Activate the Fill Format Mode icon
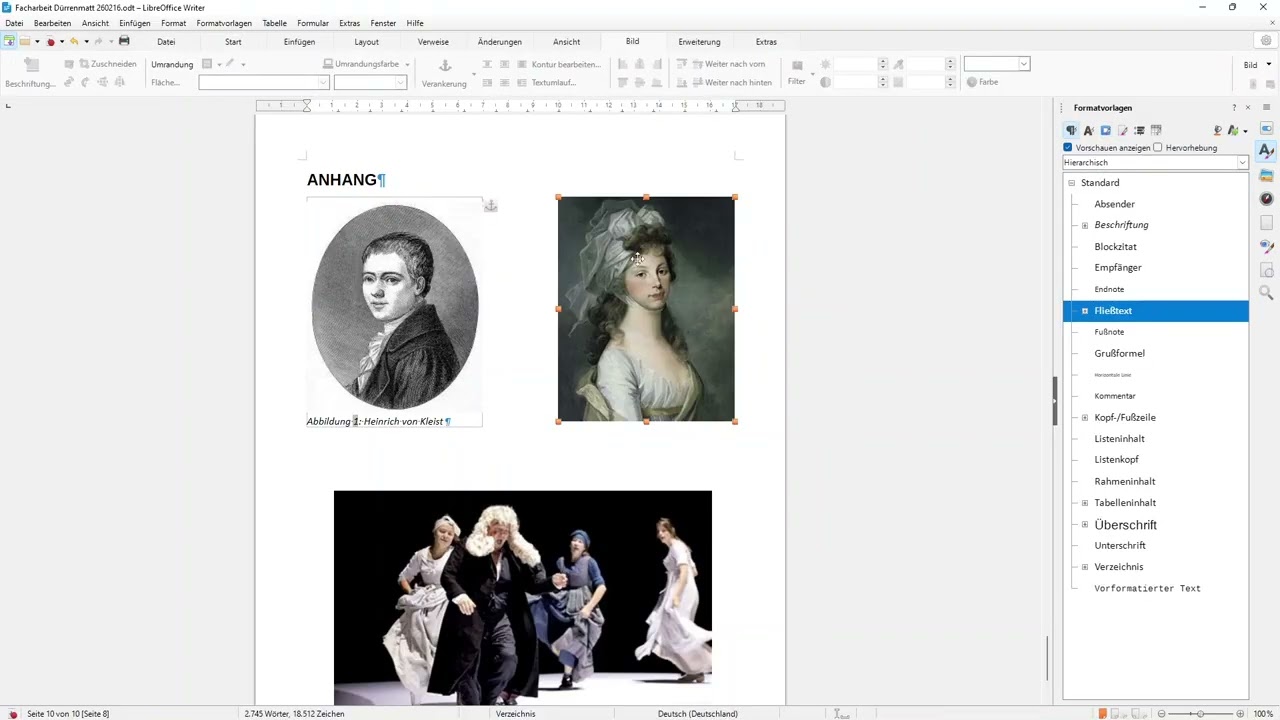The width and height of the screenshot is (1280, 720). 1217,130
